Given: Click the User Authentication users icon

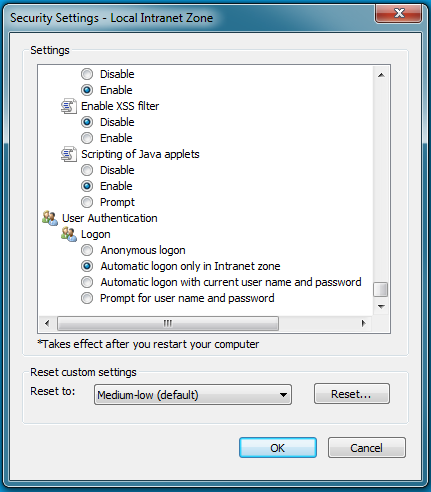Looking at the screenshot, I should tap(50, 218).
